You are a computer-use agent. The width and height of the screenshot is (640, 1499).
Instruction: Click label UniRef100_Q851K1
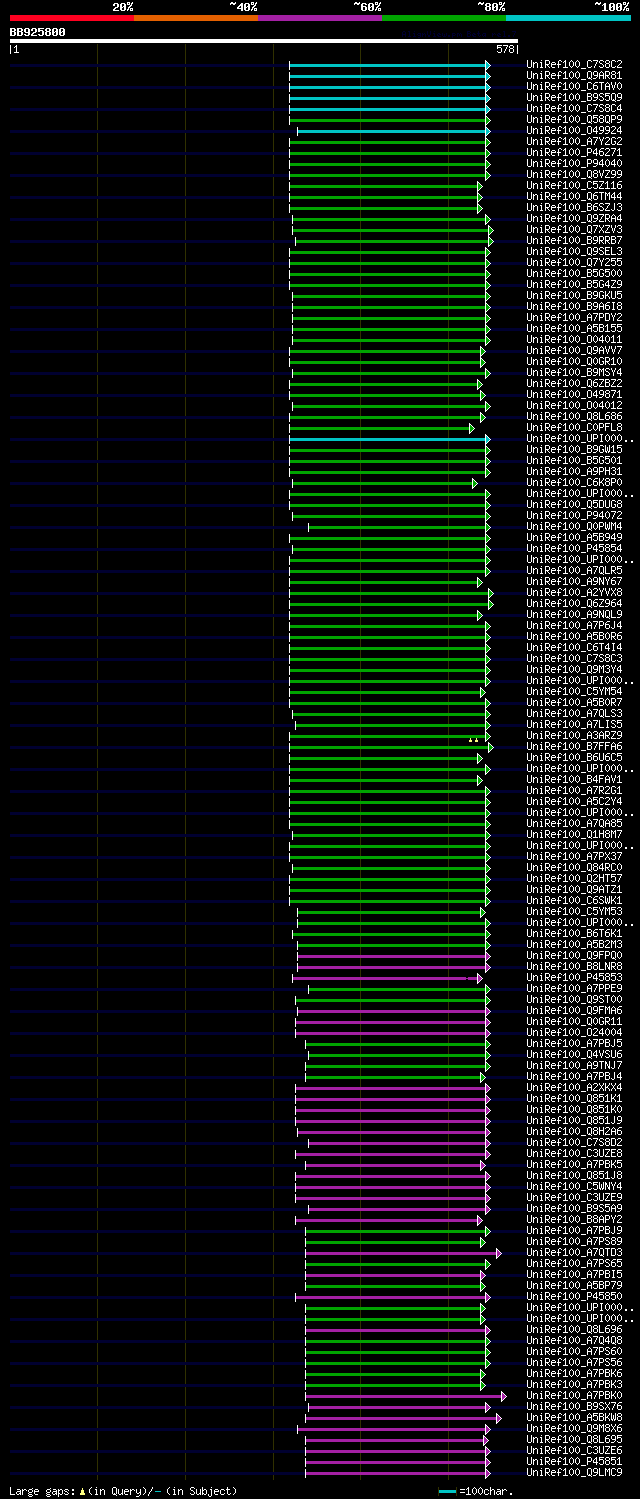pos(574,1099)
